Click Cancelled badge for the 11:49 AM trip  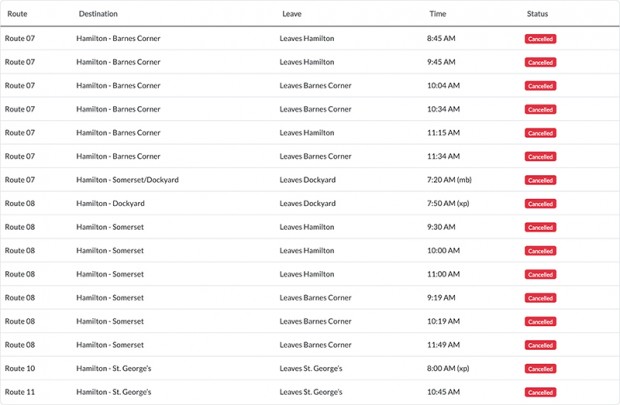point(540,345)
